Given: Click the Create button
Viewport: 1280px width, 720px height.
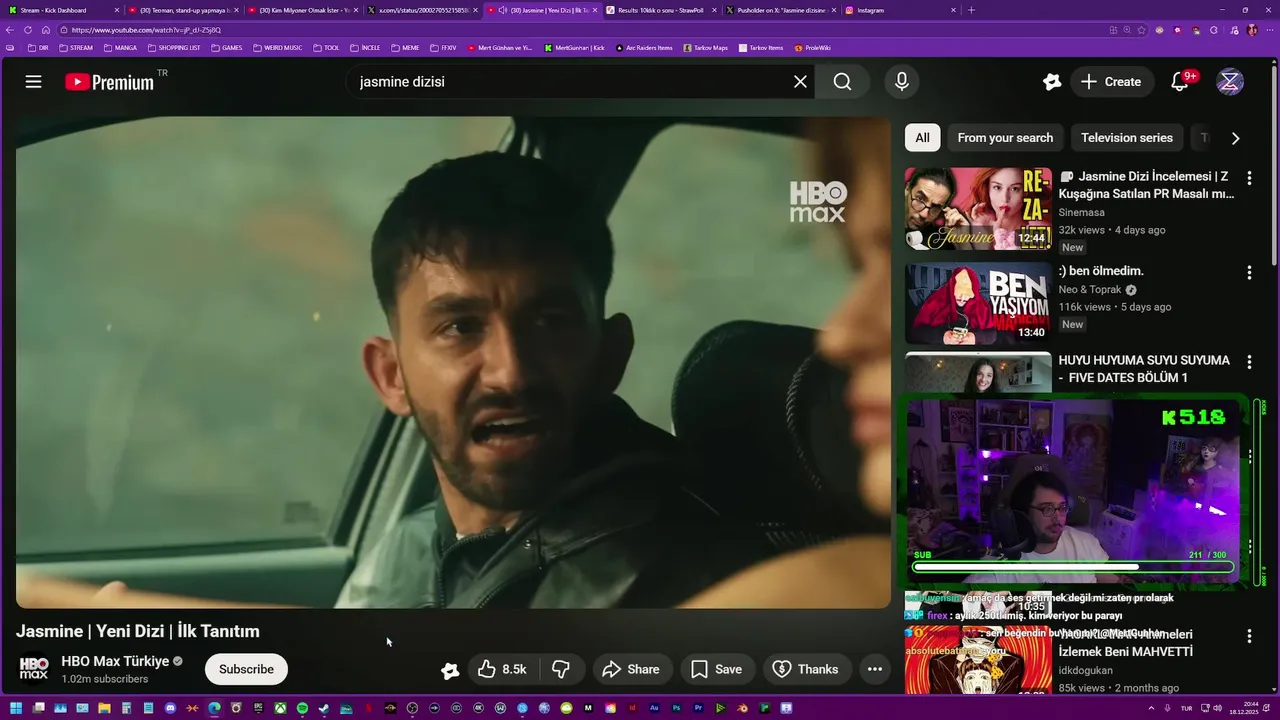Looking at the screenshot, I should tap(1110, 82).
